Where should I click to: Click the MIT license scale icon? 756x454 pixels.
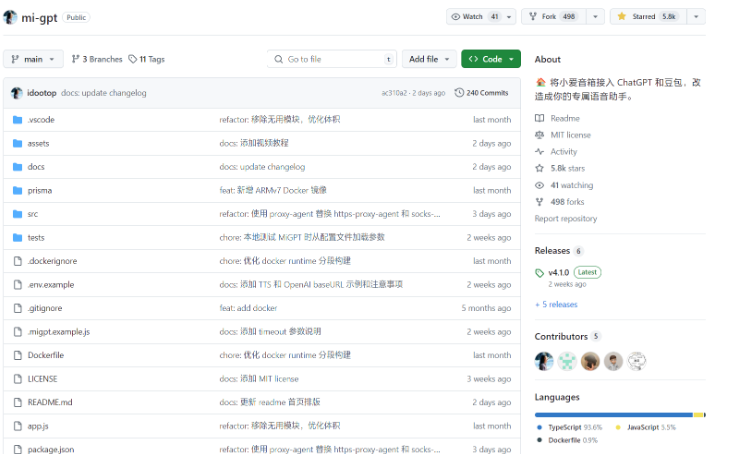click(540, 135)
